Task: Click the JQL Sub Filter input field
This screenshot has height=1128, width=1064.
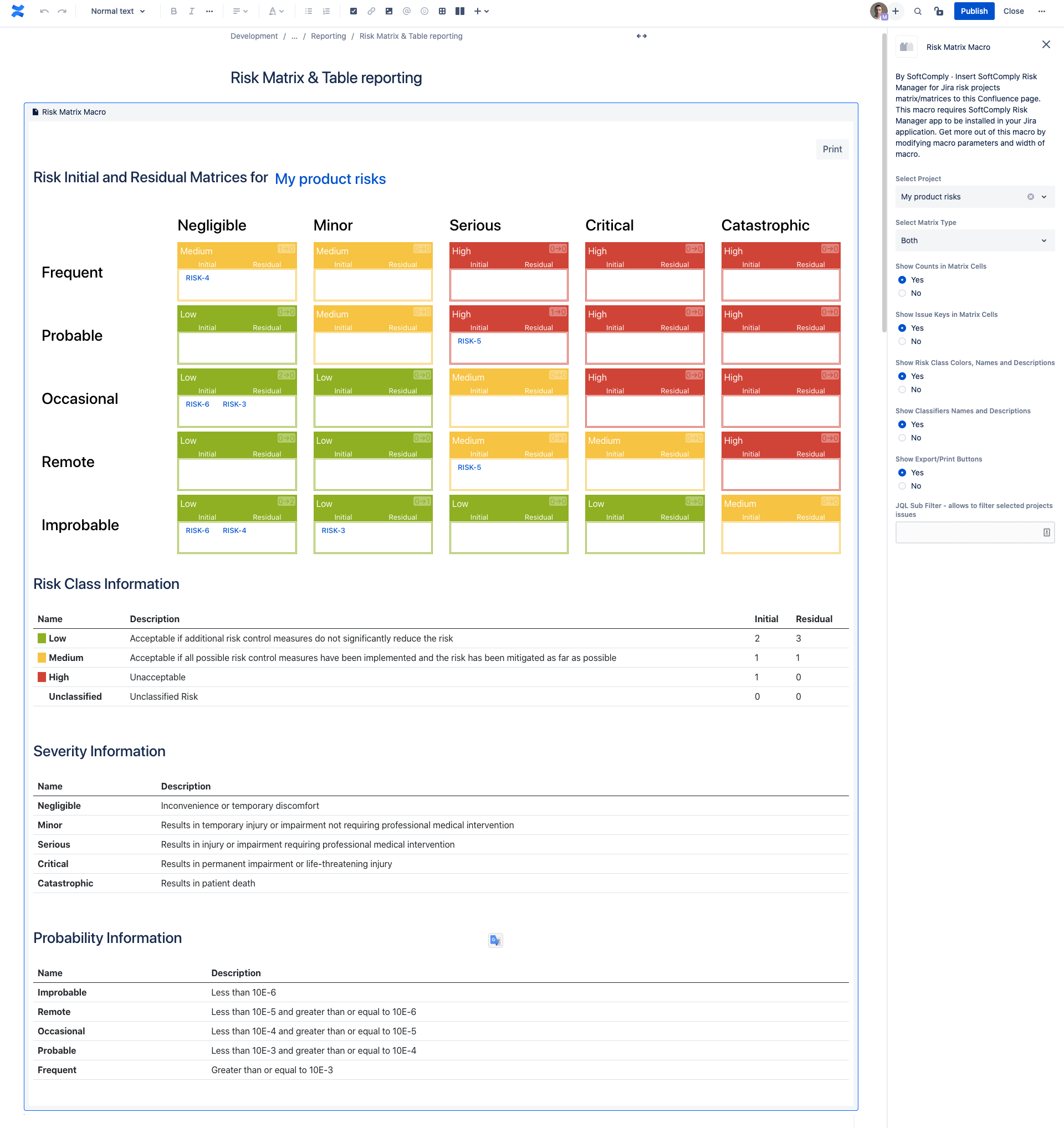Action: [968, 532]
